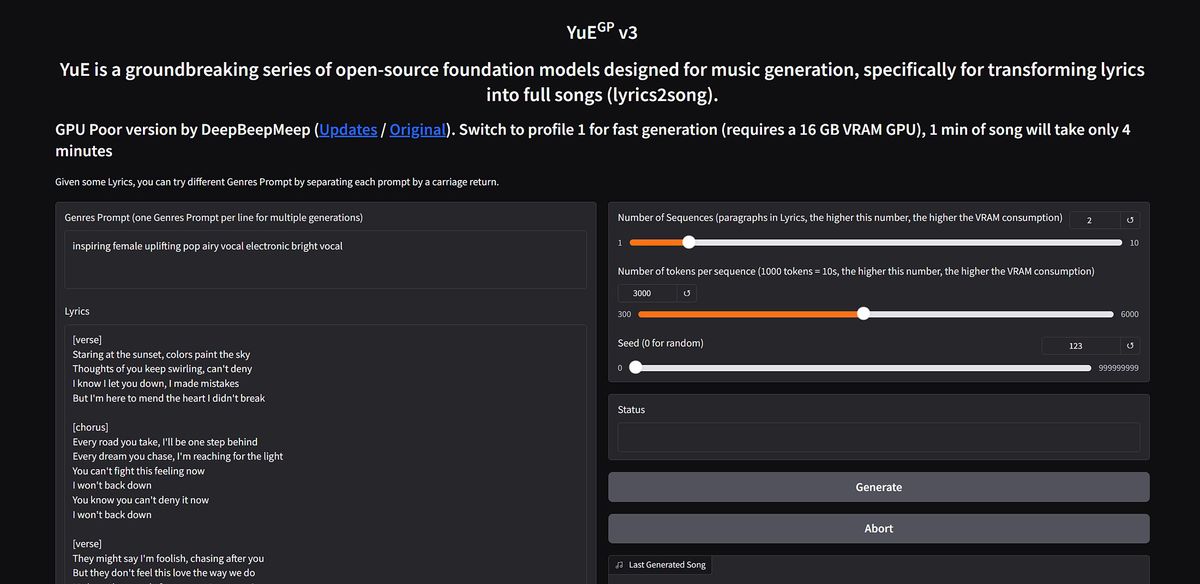Click lyric line 'I know I let you down, I made mistakes'
The image size is (1200, 584).
click(156, 383)
